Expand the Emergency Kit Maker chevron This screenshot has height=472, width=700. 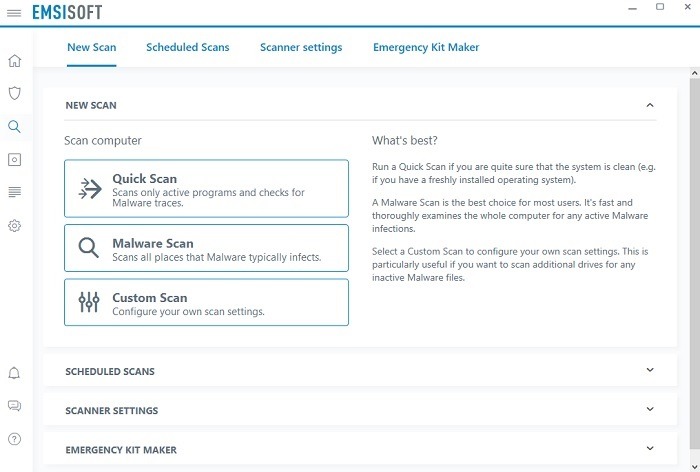[650, 448]
